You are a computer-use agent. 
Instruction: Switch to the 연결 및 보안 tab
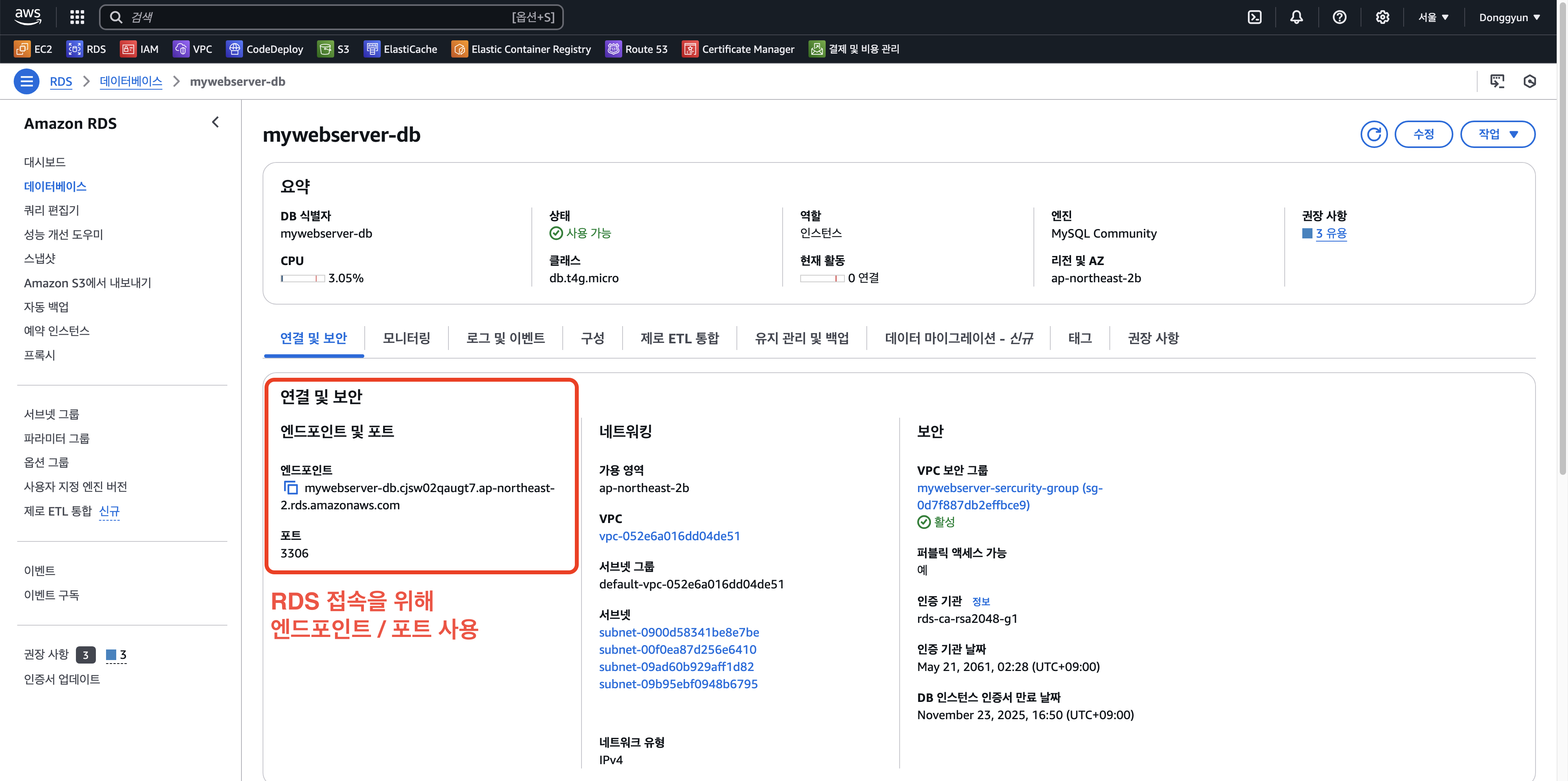tap(313, 338)
